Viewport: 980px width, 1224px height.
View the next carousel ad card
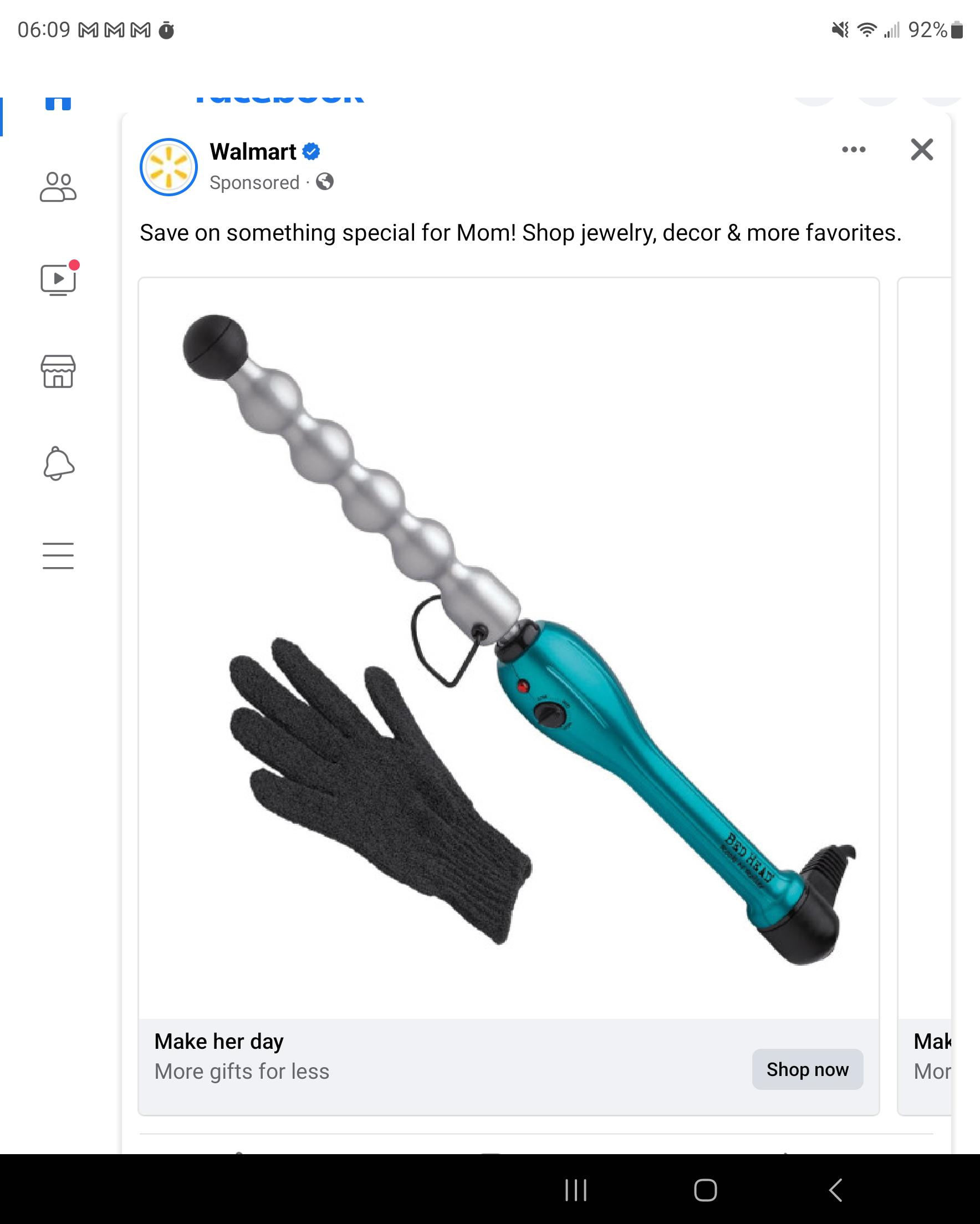(x=925, y=696)
